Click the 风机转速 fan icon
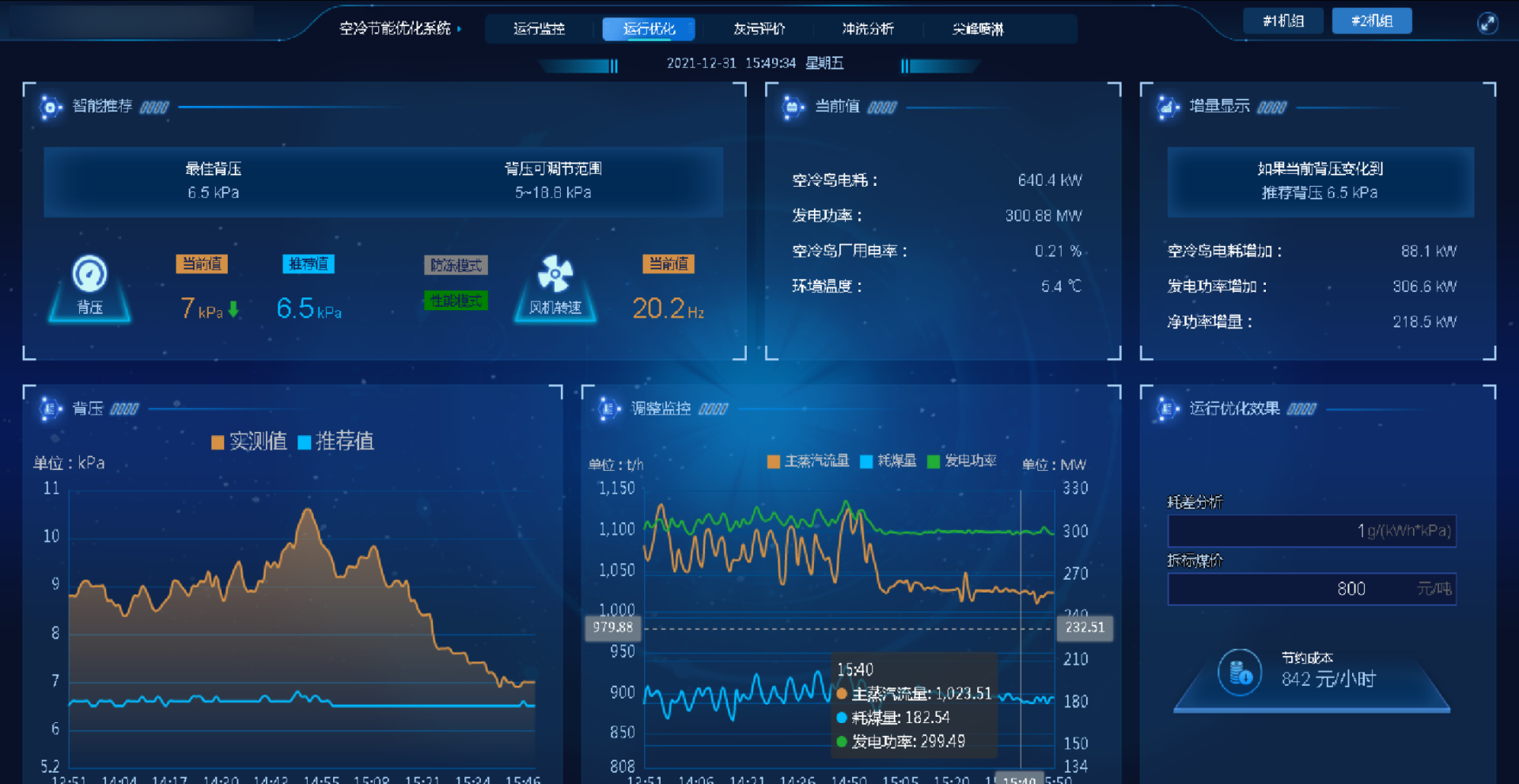This screenshot has width=1519, height=784. (x=555, y=274)
